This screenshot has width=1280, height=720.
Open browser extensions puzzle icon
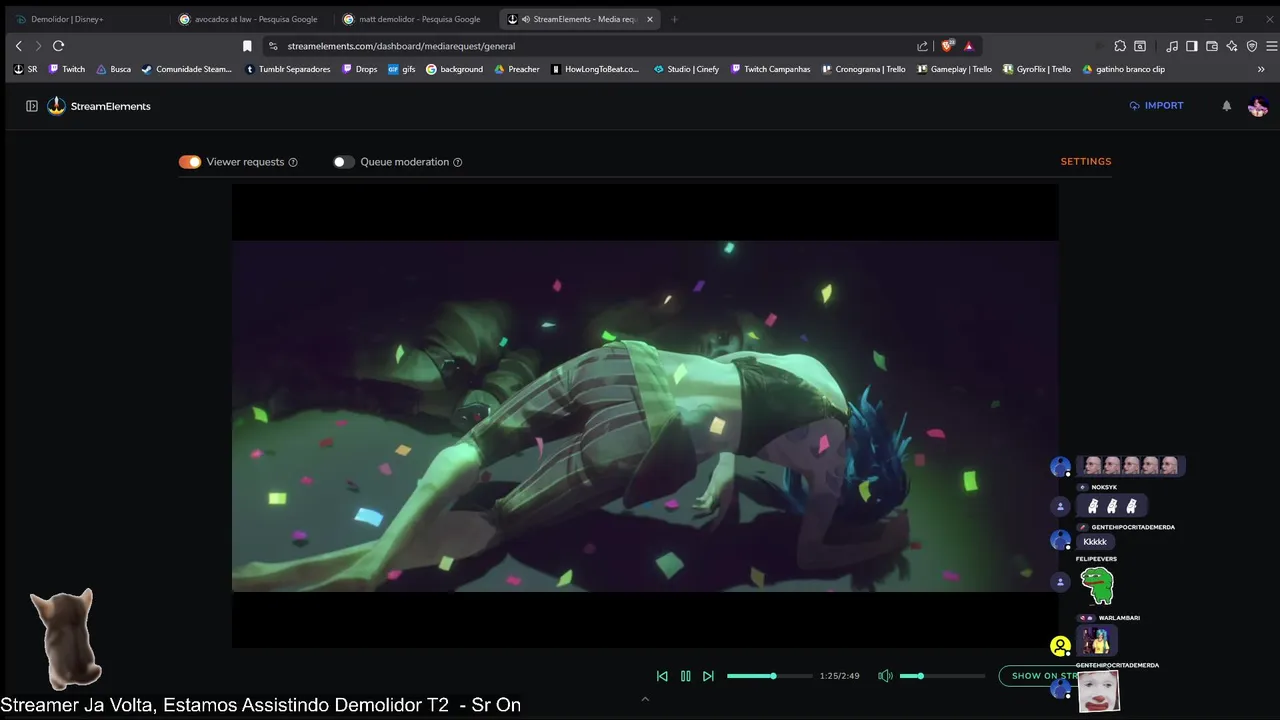pyautogui.click(x=1120, y=46)
